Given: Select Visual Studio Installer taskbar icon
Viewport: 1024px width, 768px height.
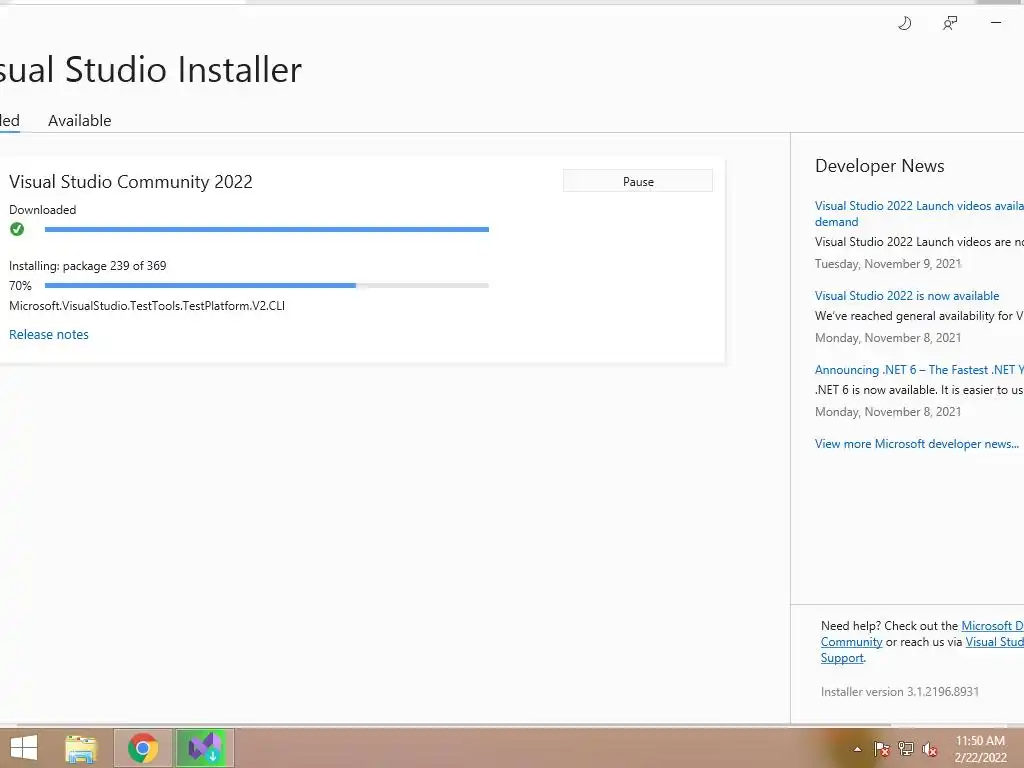Looking at the screenshot, I should click(x=204, y=748).
